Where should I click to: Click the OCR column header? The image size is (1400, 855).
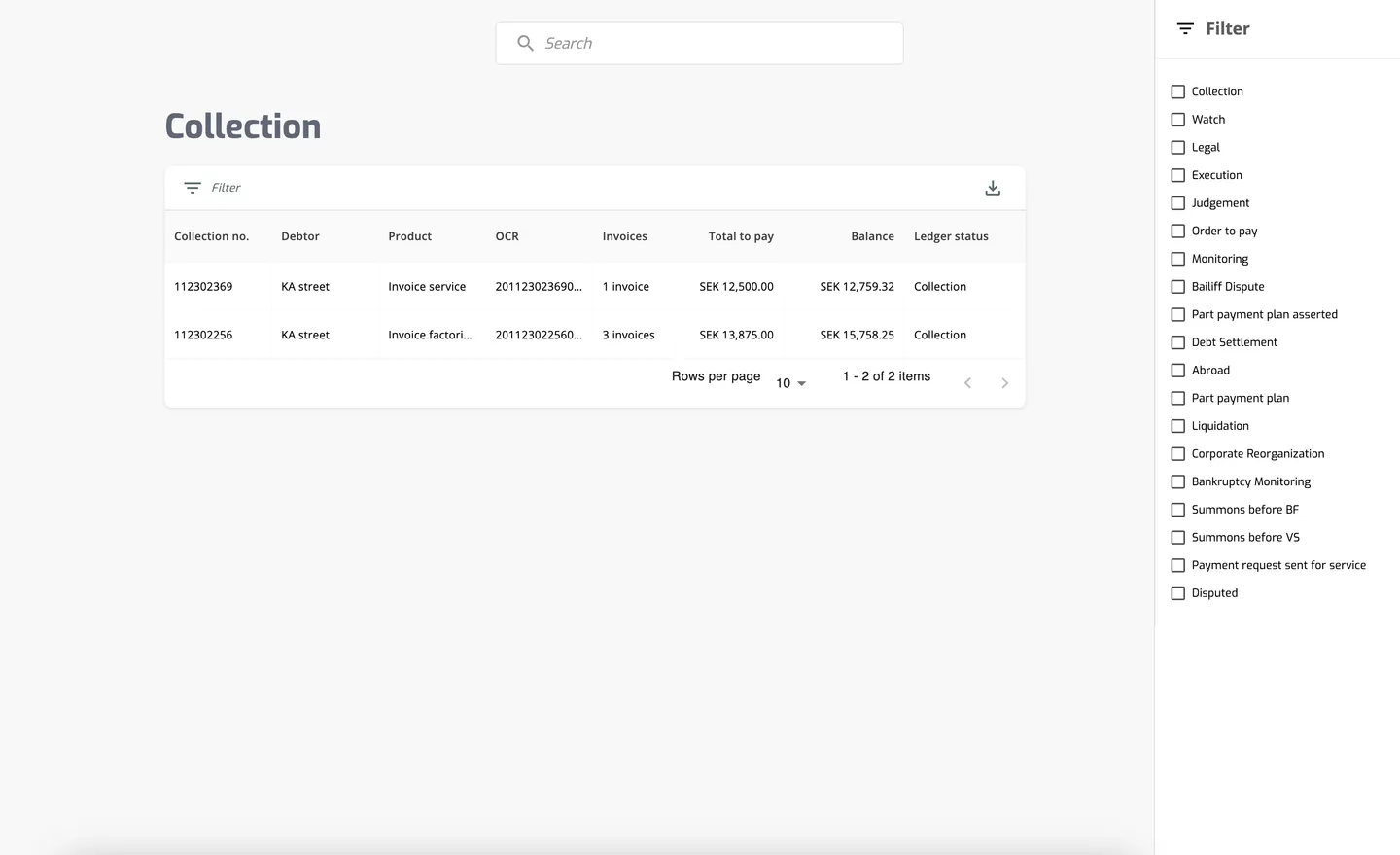(507, 236)
